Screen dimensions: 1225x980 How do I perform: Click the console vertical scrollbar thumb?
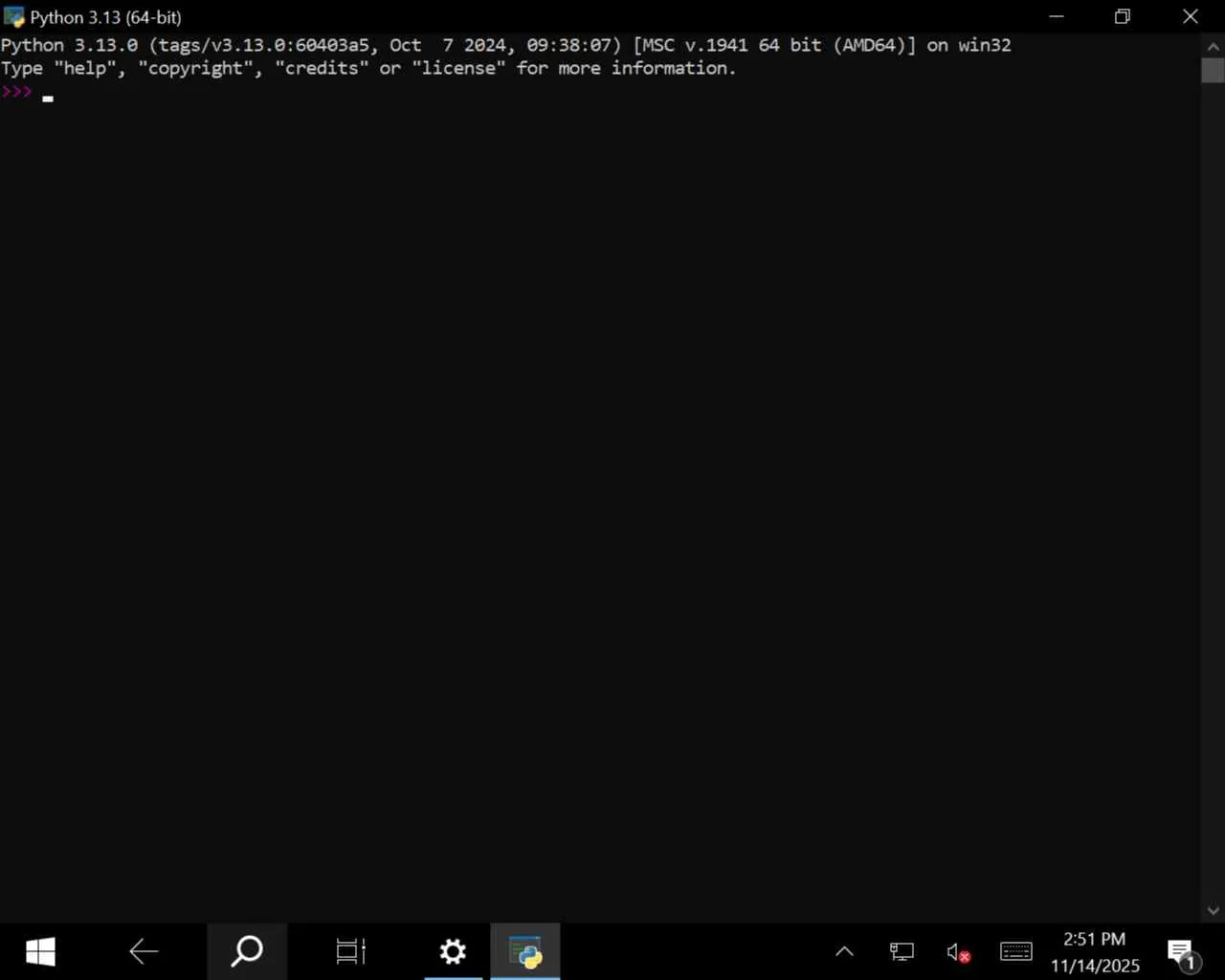click(x=1214, y=70)
